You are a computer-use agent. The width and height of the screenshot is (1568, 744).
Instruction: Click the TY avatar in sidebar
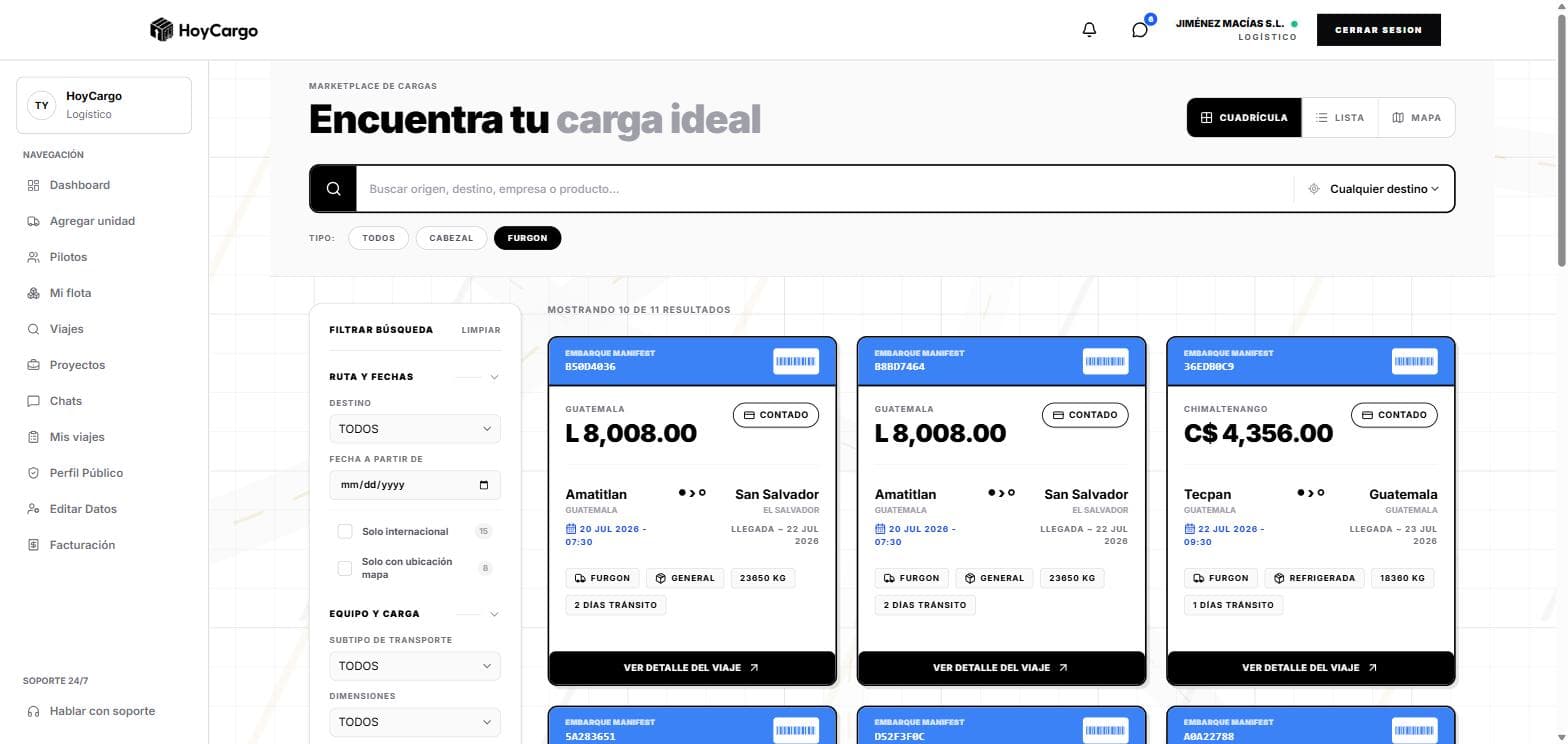(41, 105)
